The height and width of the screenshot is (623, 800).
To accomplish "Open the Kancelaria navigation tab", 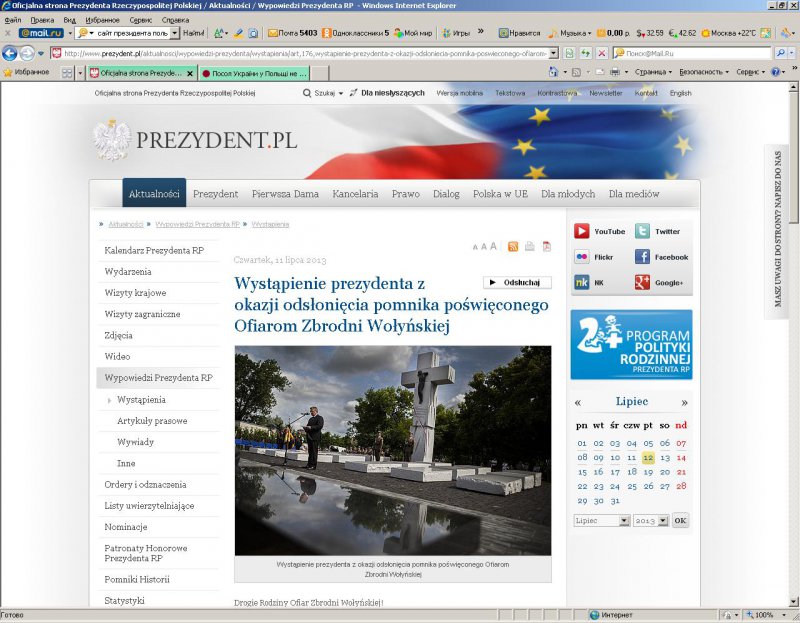I will (x=355, y=194).
